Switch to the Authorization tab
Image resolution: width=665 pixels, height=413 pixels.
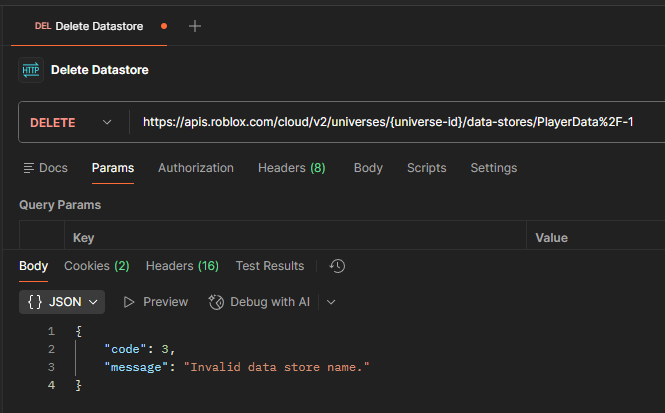tap(196, 168)
